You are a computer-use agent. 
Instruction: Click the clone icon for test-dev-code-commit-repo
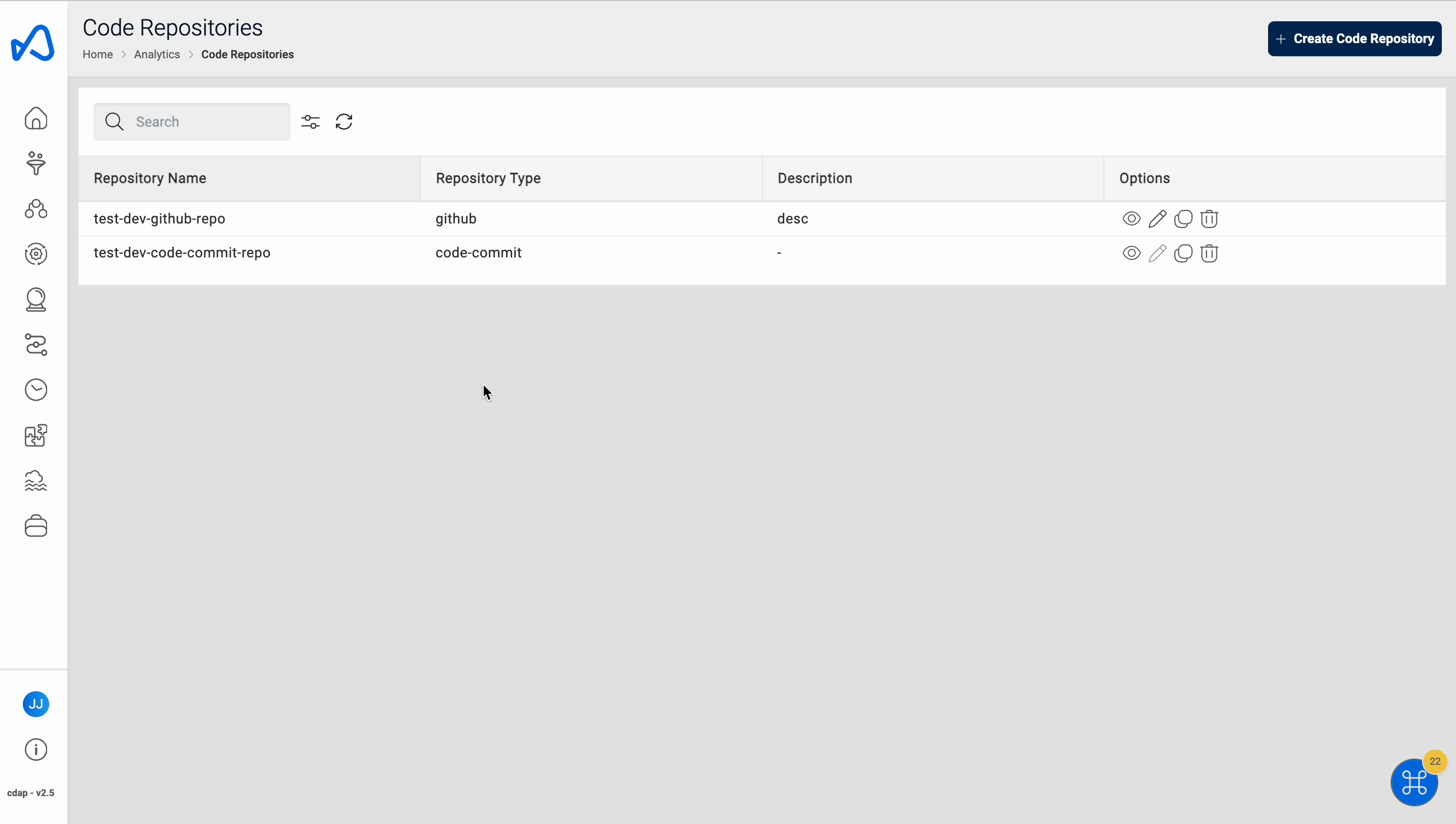pyautogui.click(x=1183, y=253)
